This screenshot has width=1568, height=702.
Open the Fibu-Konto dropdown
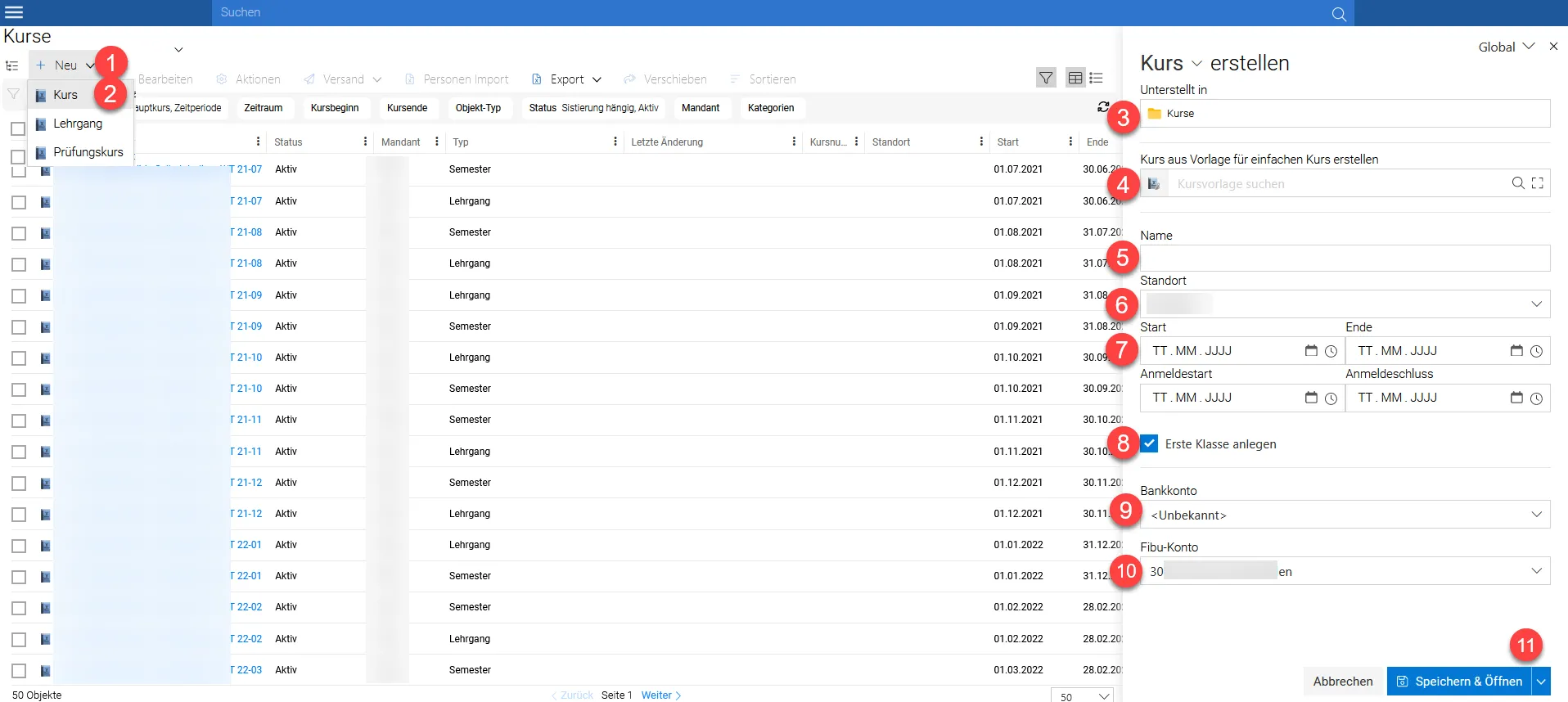1345,571
